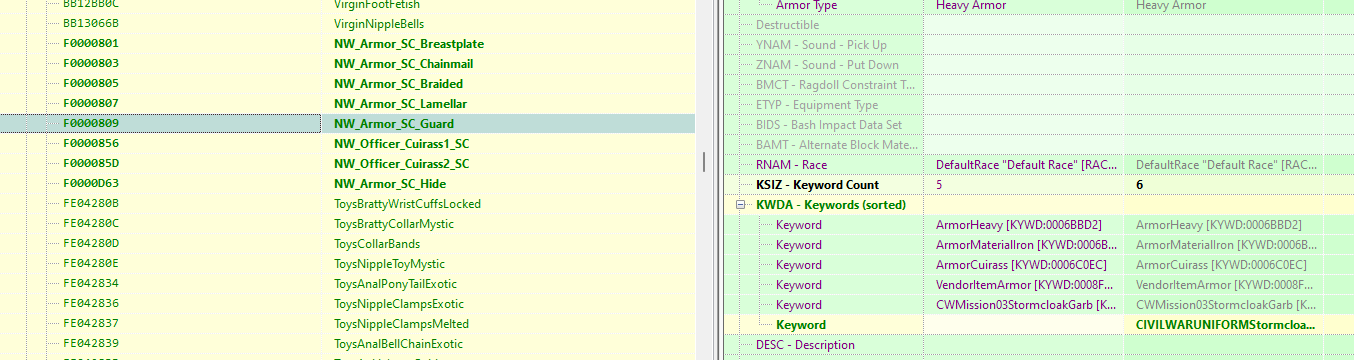Click ArmorHeavy keyword in second value column
Viewport: 1354px width, 360px height.
click(1219, 224)
